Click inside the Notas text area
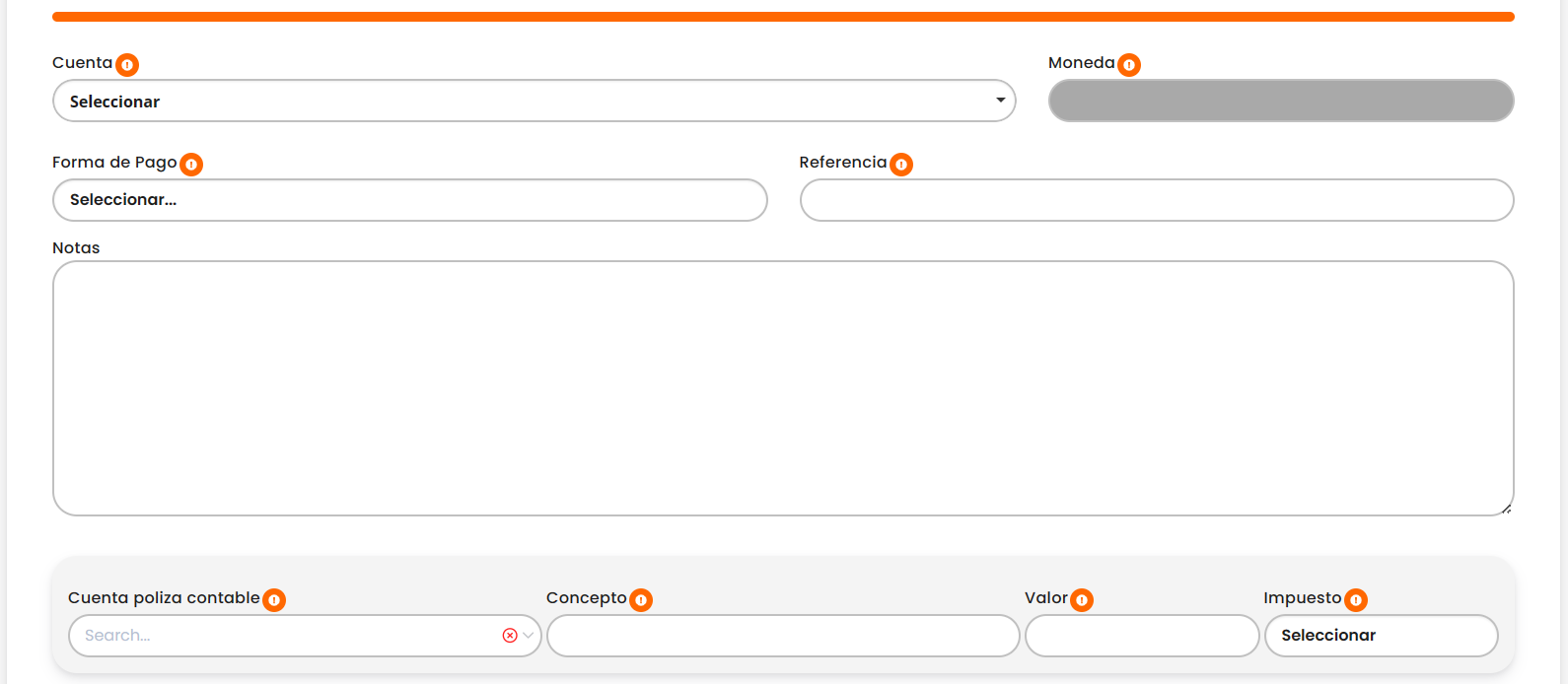1568x684 pixels. coord(782,387)
